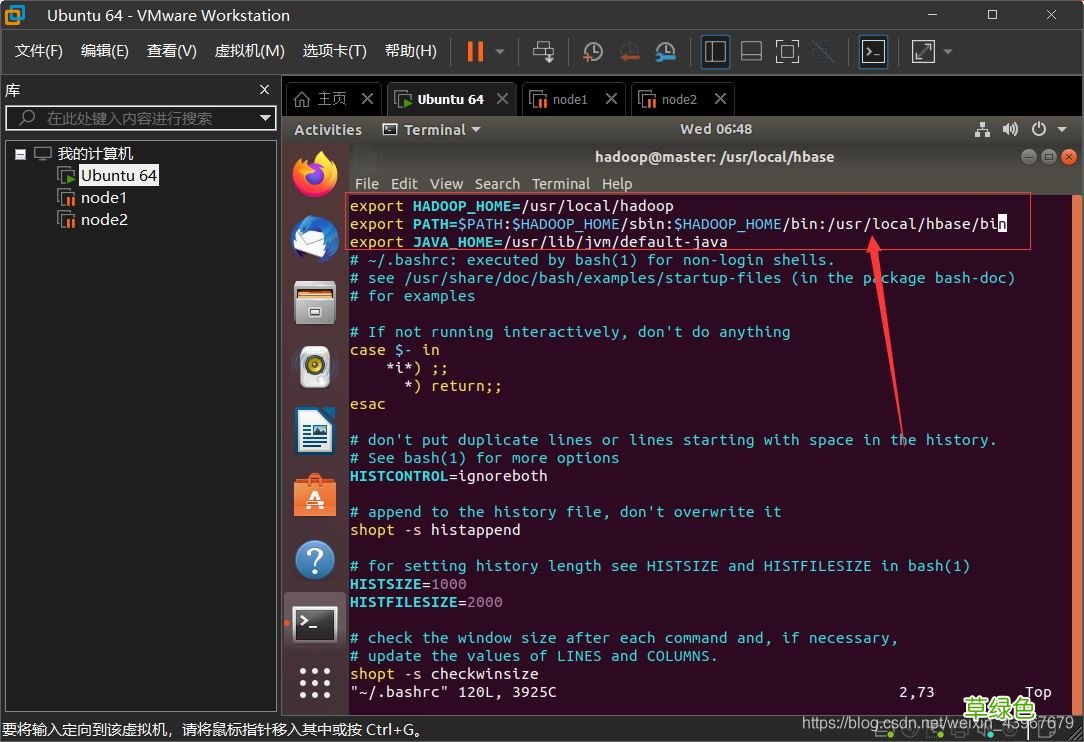Viewport: 1084px width, 742px height.
Task: Click the Send Ctrl+Alt+Del toolbar icon
Action: [x=543, y=51]
